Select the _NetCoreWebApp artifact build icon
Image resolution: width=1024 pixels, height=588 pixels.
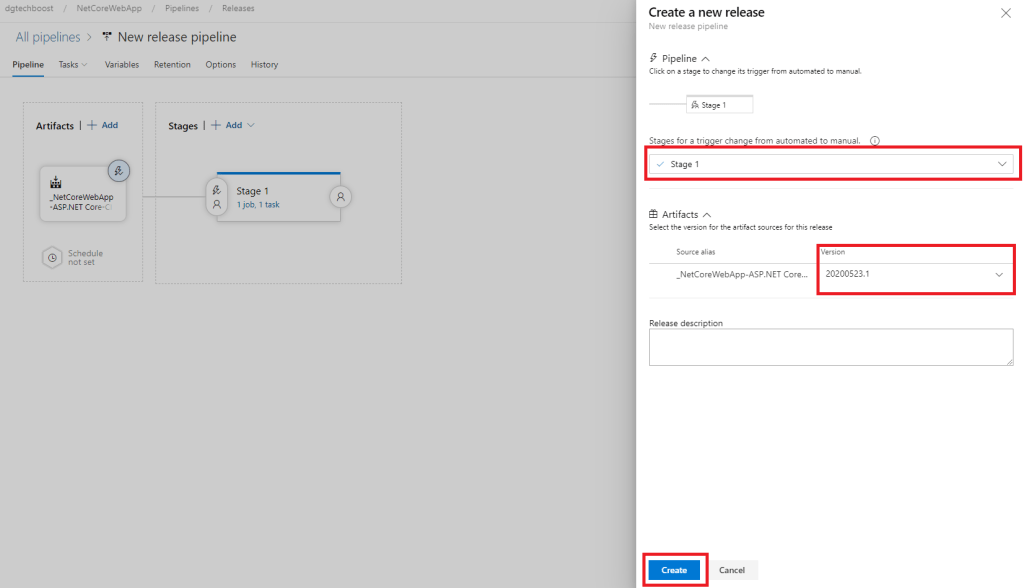pos(55,183)
